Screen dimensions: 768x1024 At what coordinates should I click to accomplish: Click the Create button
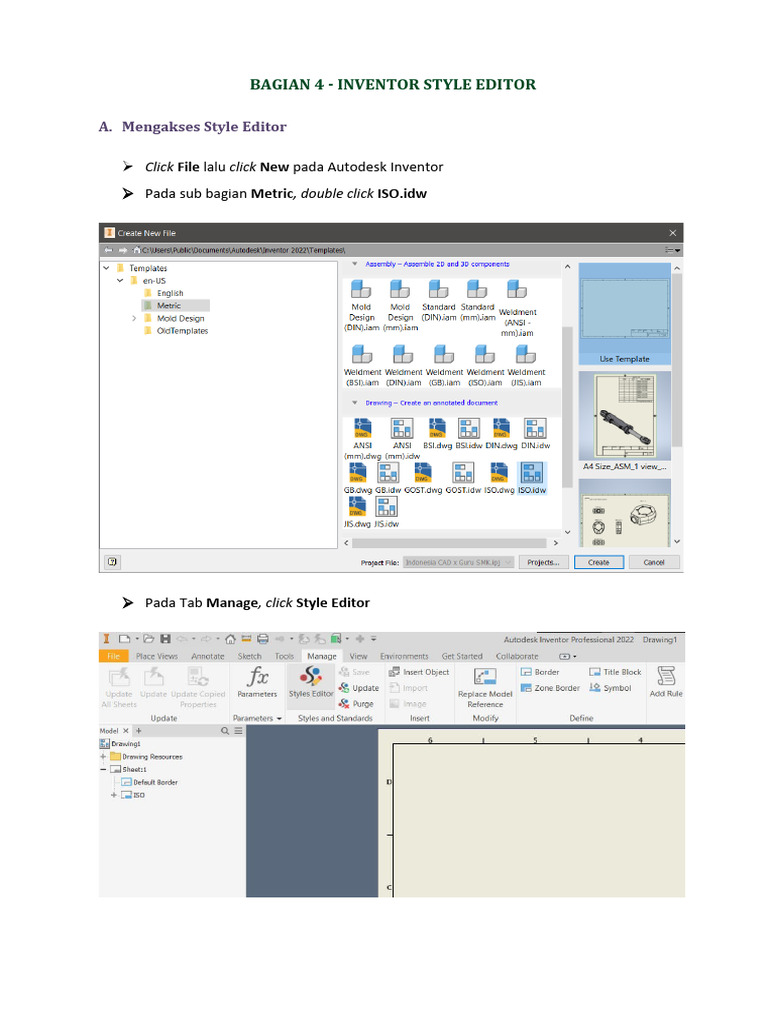click(x=599, y=562)
